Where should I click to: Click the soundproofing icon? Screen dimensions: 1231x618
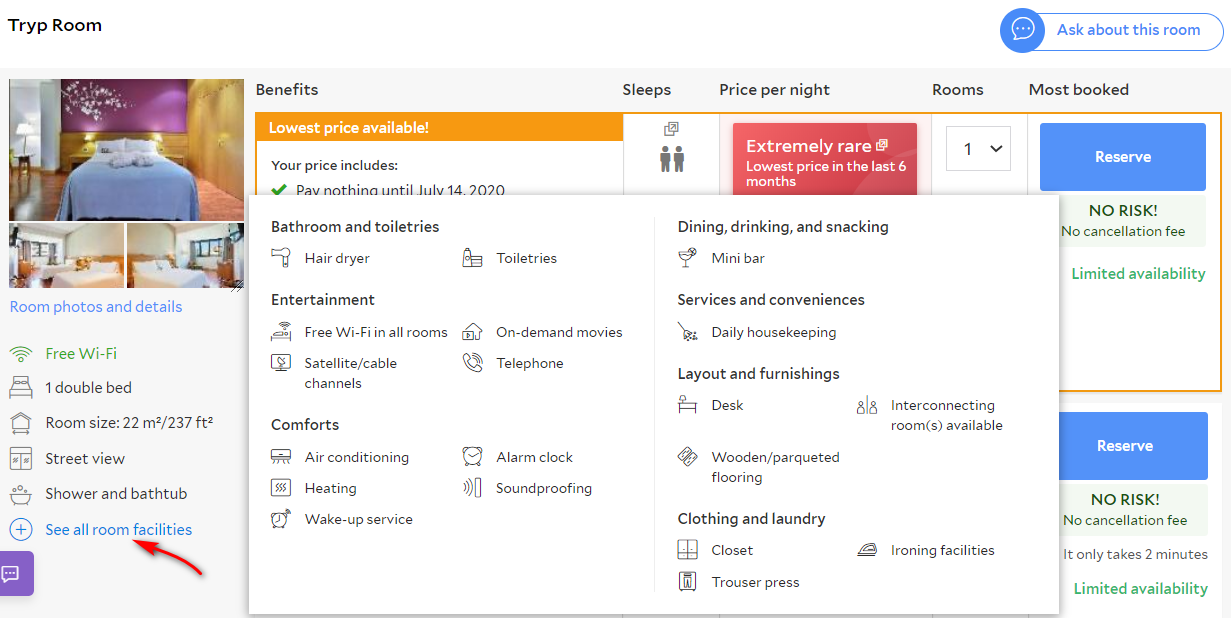[473, 488]
